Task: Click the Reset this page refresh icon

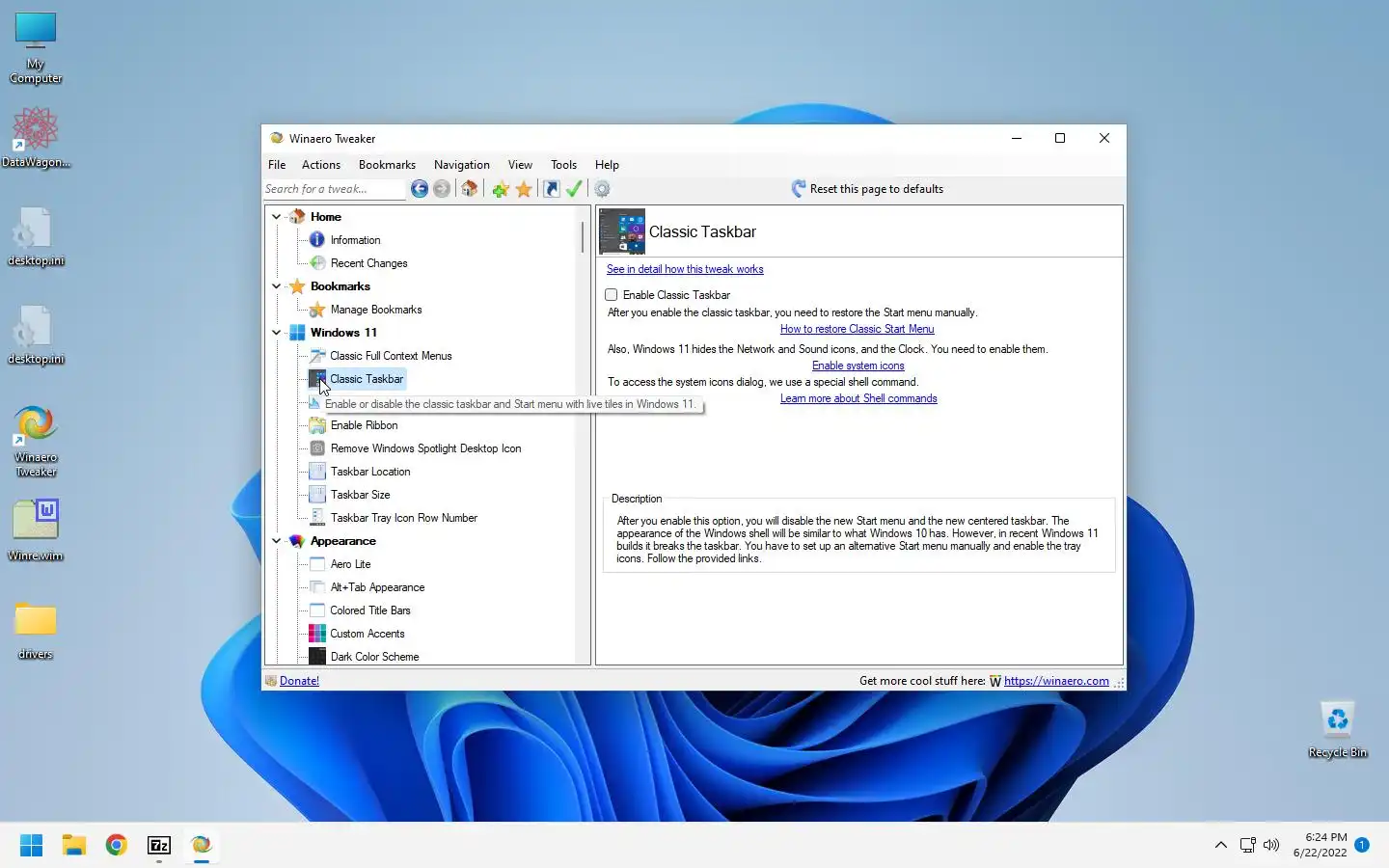Action: [x=798, y=189]
